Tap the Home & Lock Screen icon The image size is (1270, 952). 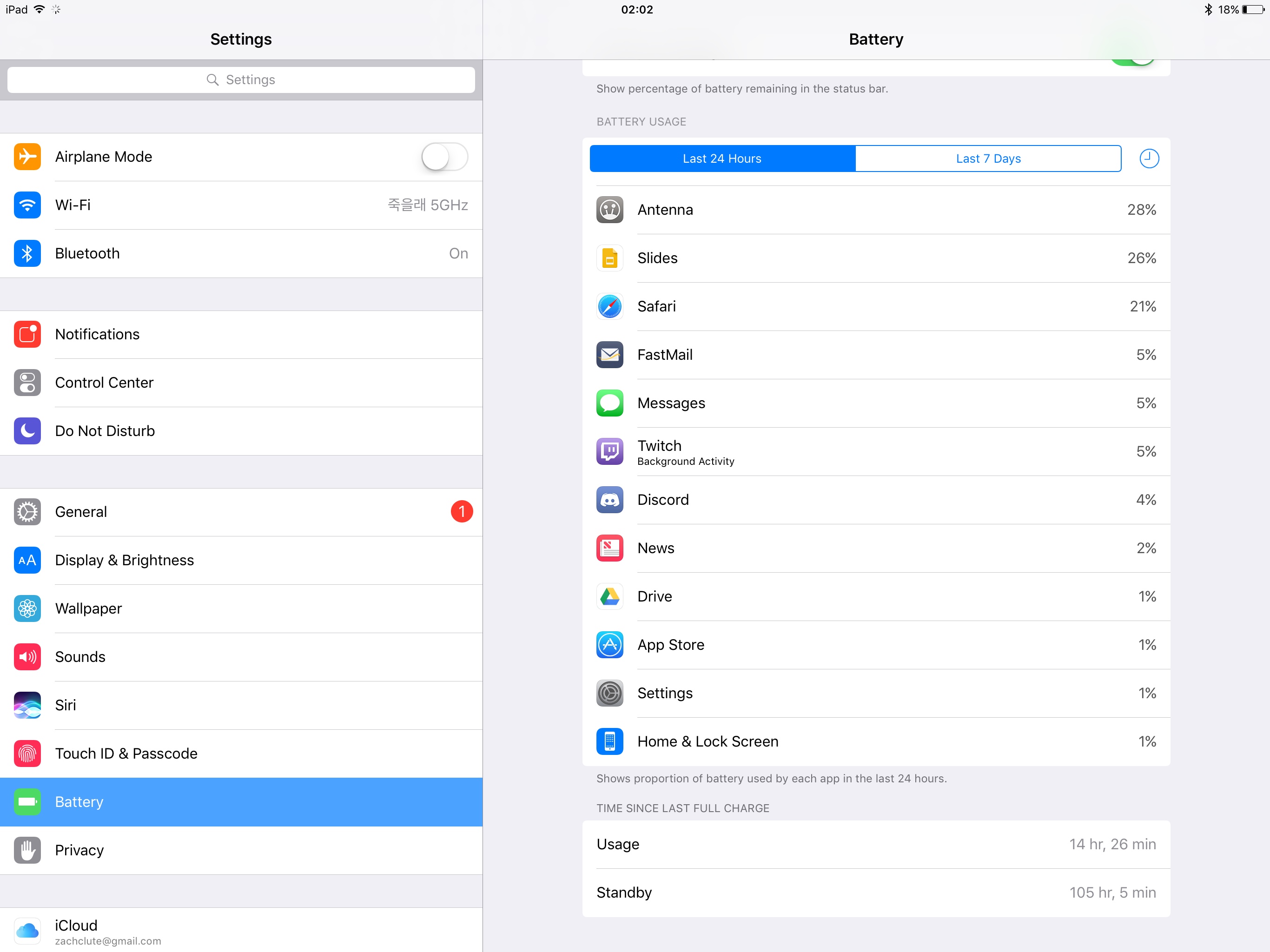point(610,741)
